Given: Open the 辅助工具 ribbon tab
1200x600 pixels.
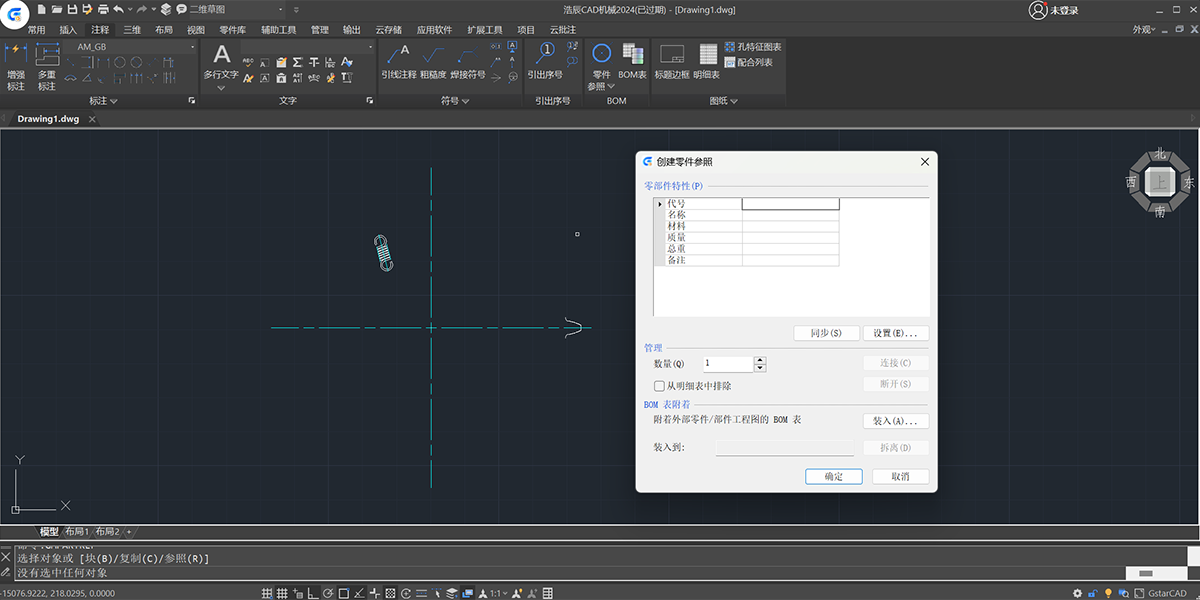Looking at the screenshot, I should coord(278,30).
